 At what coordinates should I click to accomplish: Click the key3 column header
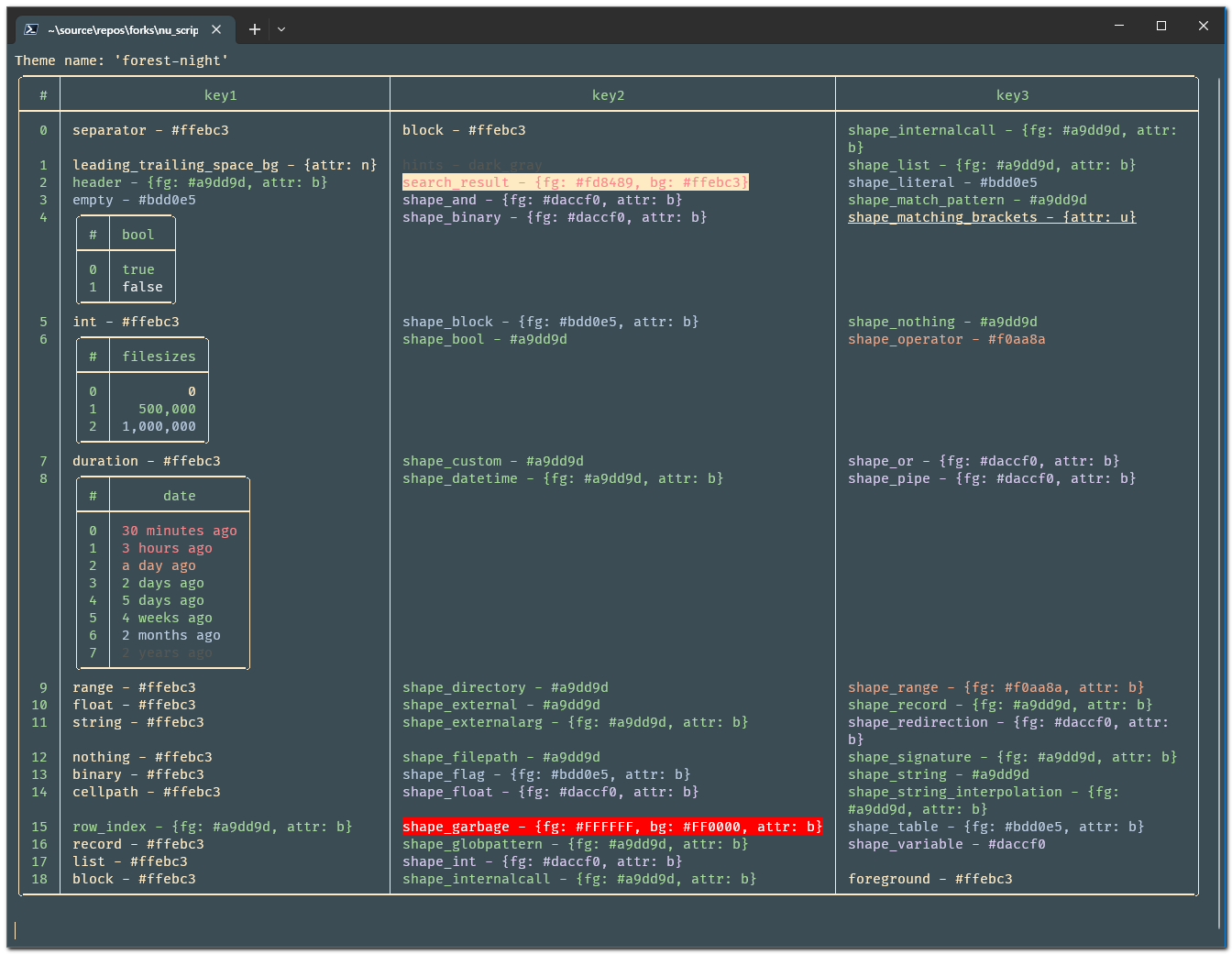(x=1013, y=95)
